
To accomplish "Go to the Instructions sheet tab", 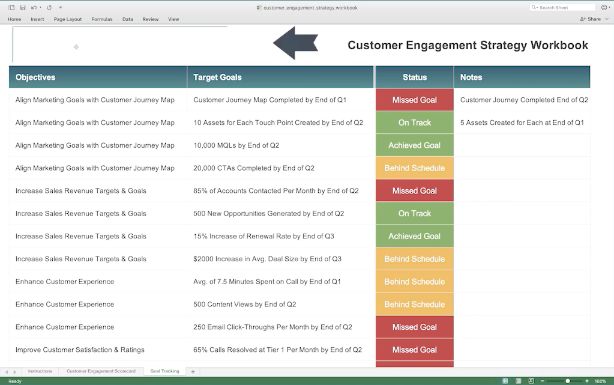I will pyautogui.click(x=40, y=371).
